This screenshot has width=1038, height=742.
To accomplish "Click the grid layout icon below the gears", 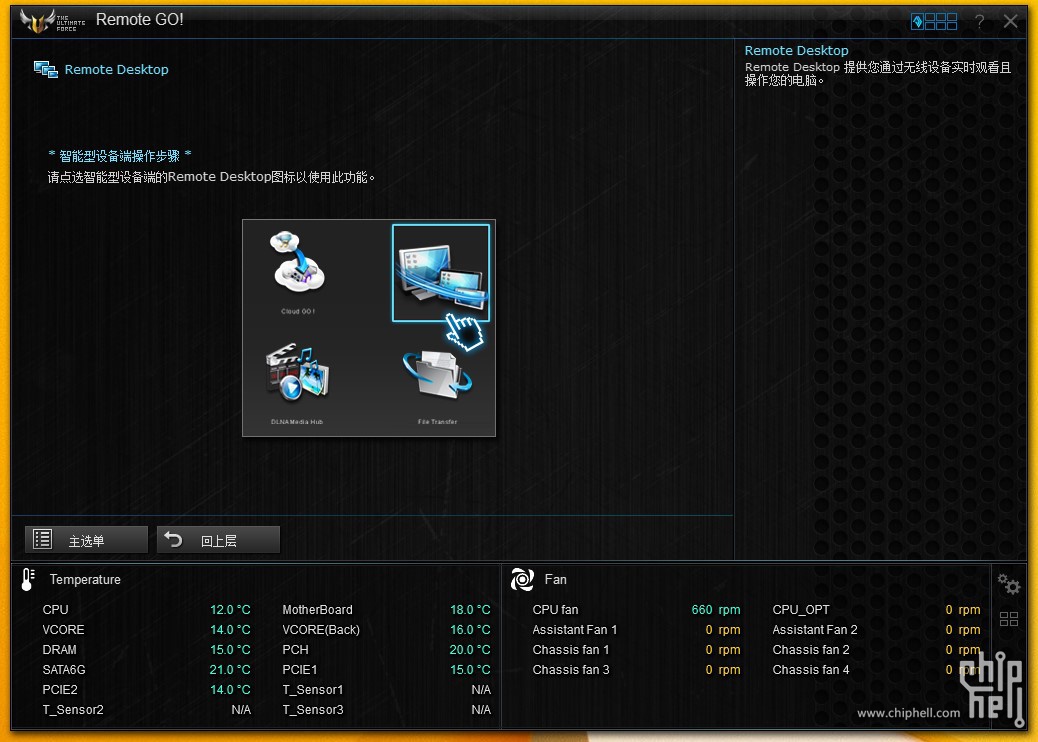I will pos(1009,619).
